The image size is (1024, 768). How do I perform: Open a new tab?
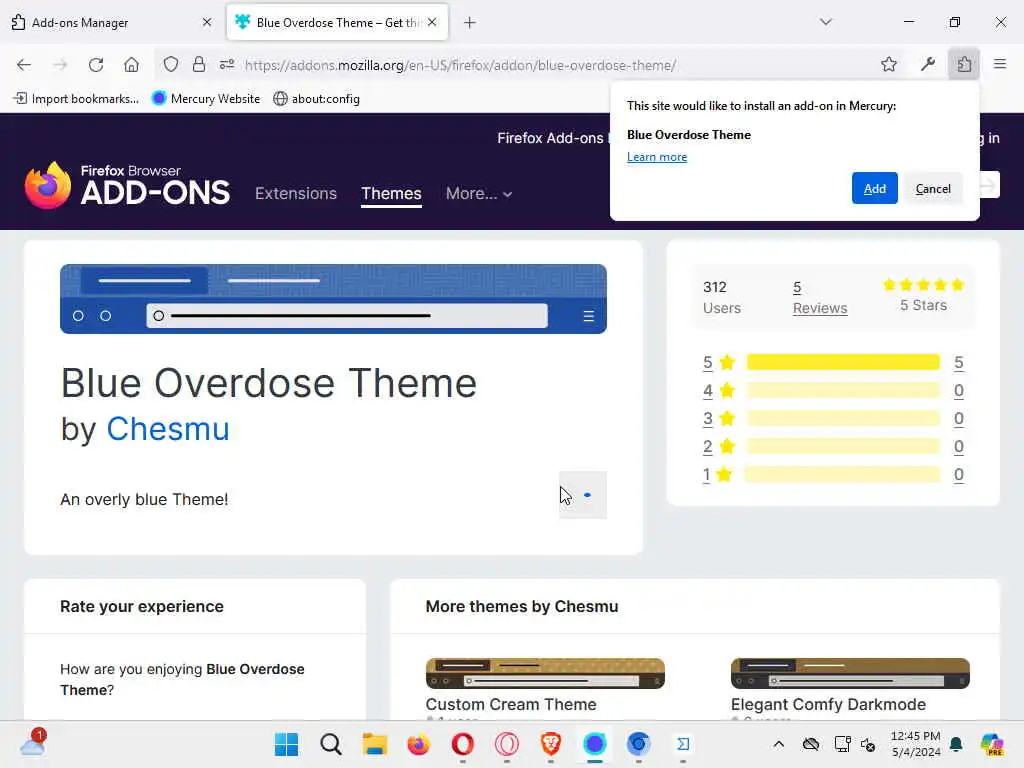(470, 23)
